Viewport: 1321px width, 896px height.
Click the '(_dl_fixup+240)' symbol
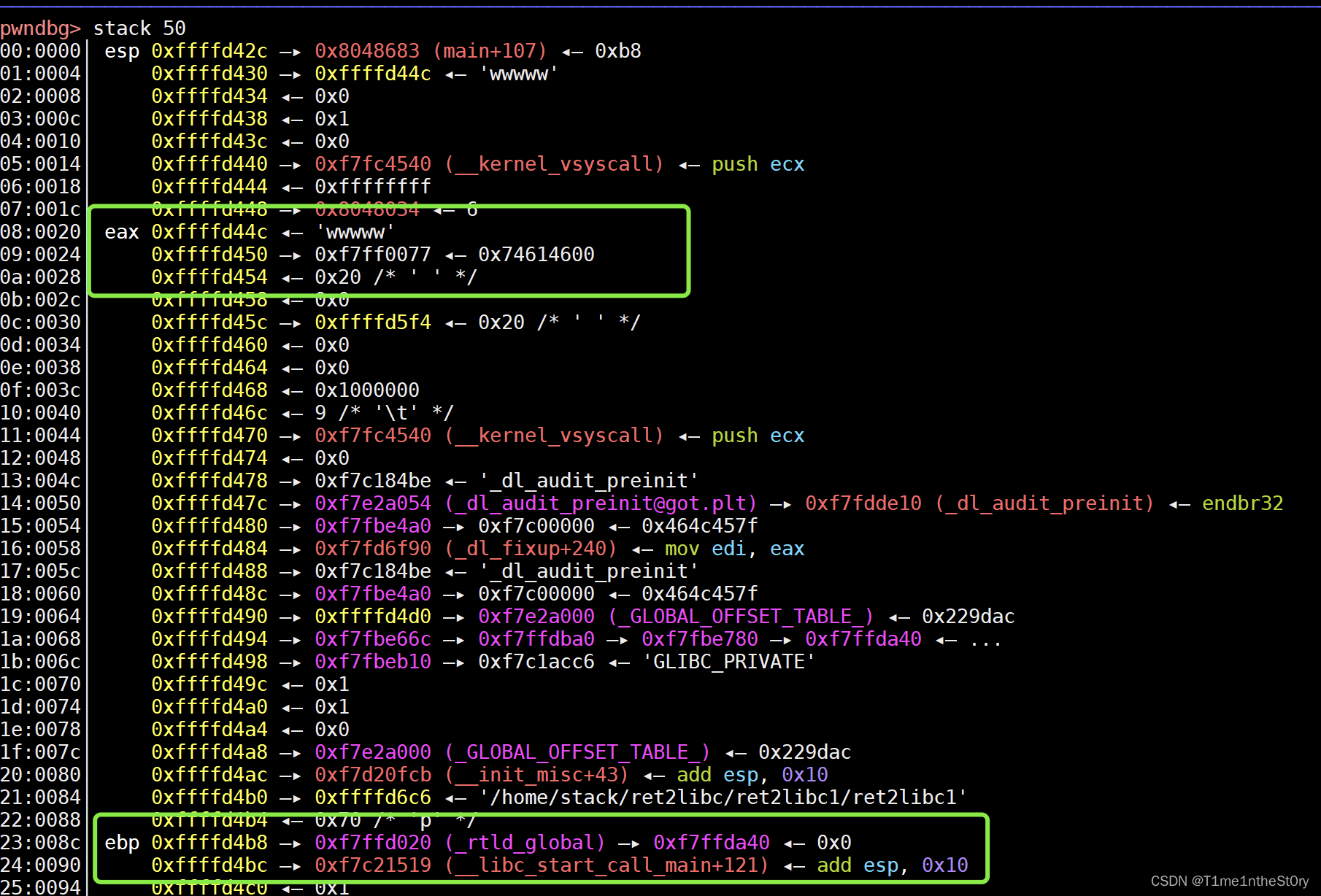point(531,549)
